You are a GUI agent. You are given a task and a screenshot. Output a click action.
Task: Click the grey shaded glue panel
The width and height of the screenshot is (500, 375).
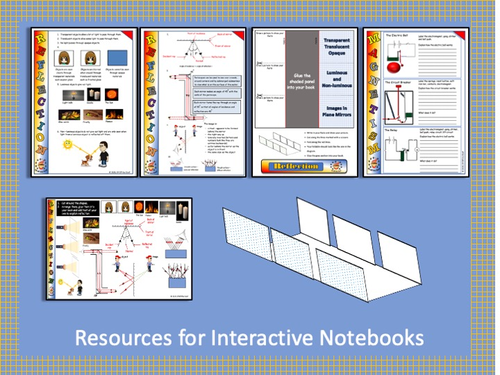click(x=302, y=79)
